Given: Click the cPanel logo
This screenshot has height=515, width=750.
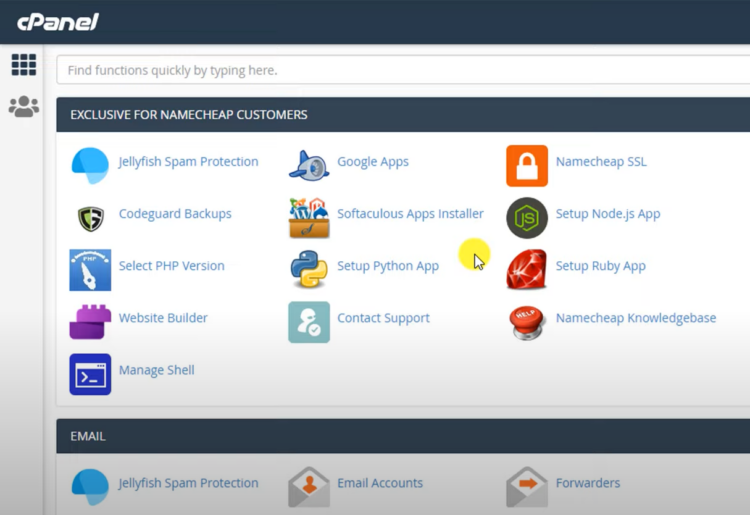Looking at the screenshot, I should 57,22.
